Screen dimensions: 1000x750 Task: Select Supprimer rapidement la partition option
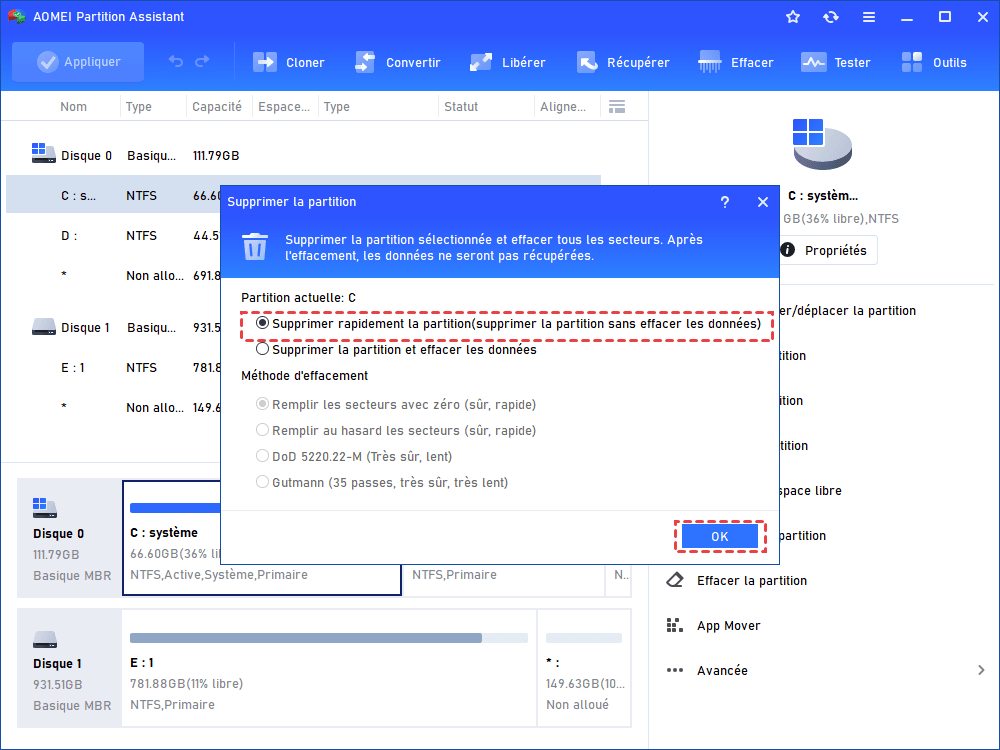coord(508,324)
